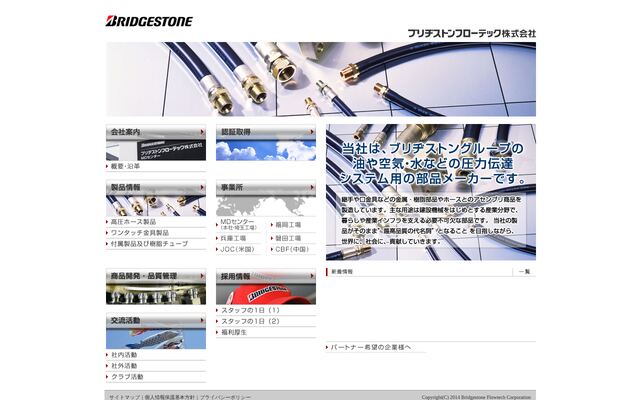Open the 製品情報 section header
Viewport: 640px width, 400px height.
pyautogui.click(x=156, y=187)
